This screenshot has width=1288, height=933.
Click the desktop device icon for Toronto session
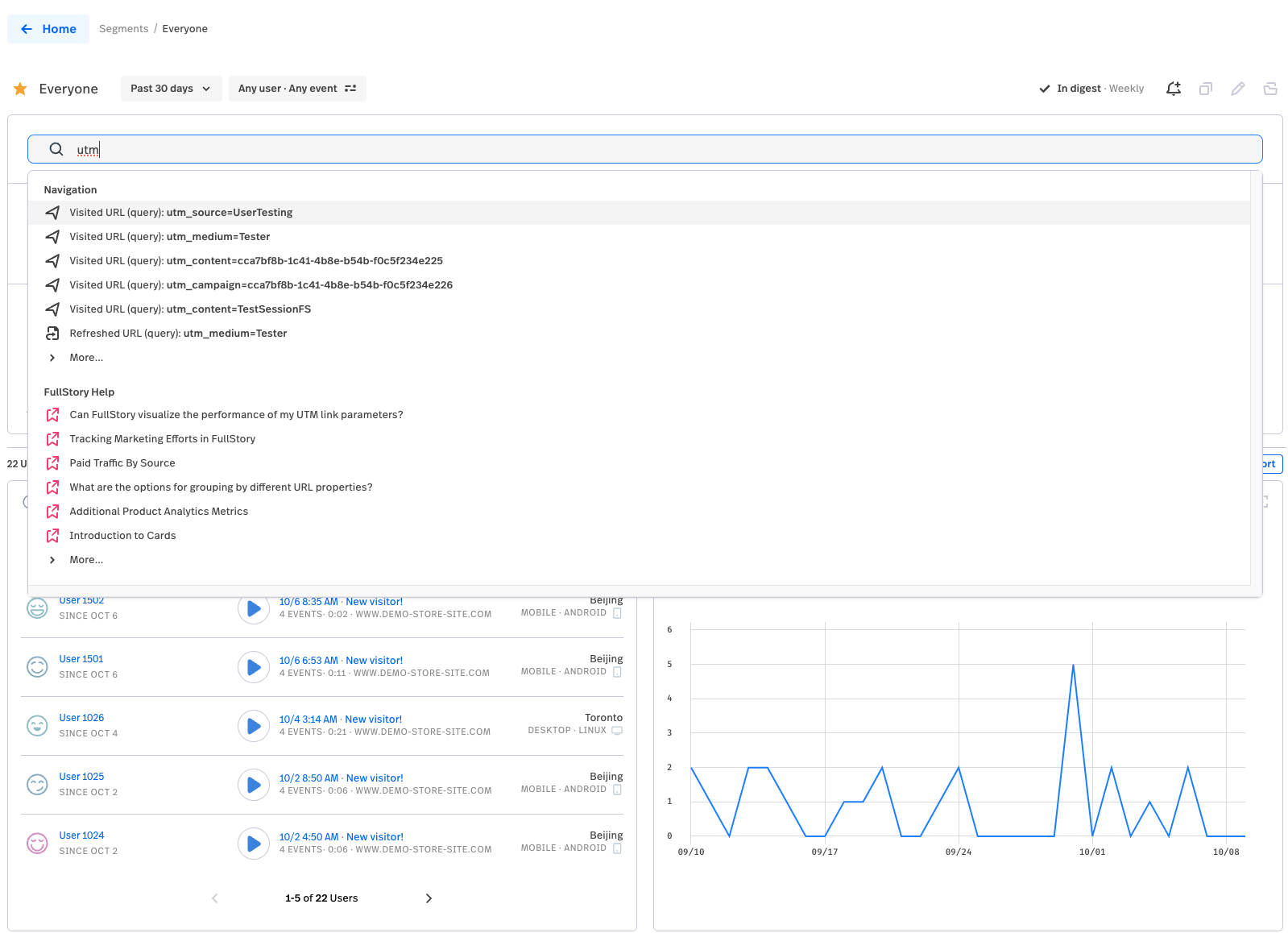(617, 731)
